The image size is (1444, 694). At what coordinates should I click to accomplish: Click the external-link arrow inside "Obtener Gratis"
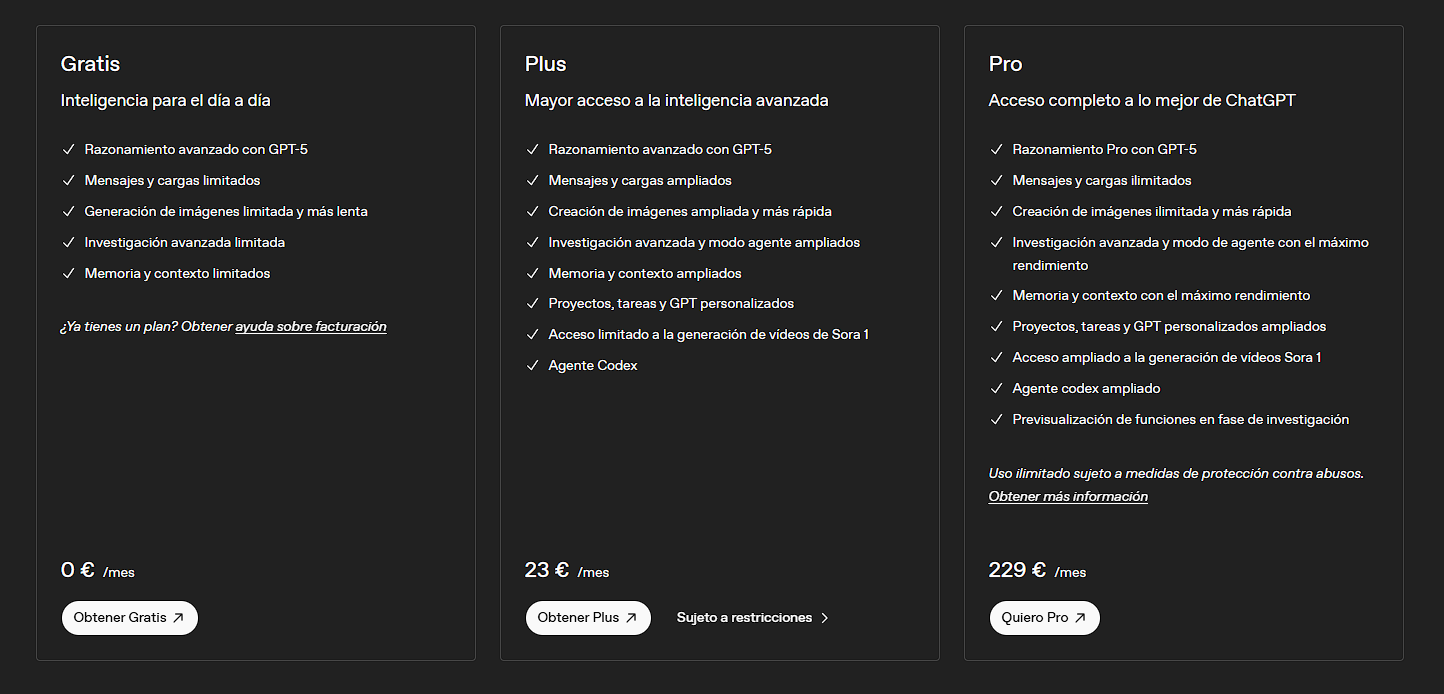tap(180, 617)
